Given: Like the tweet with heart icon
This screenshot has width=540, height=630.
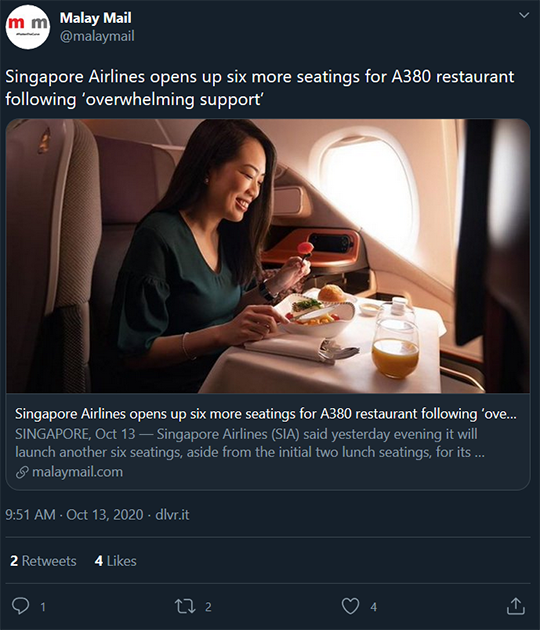Looking at the screenshot, I should [350, 606].
